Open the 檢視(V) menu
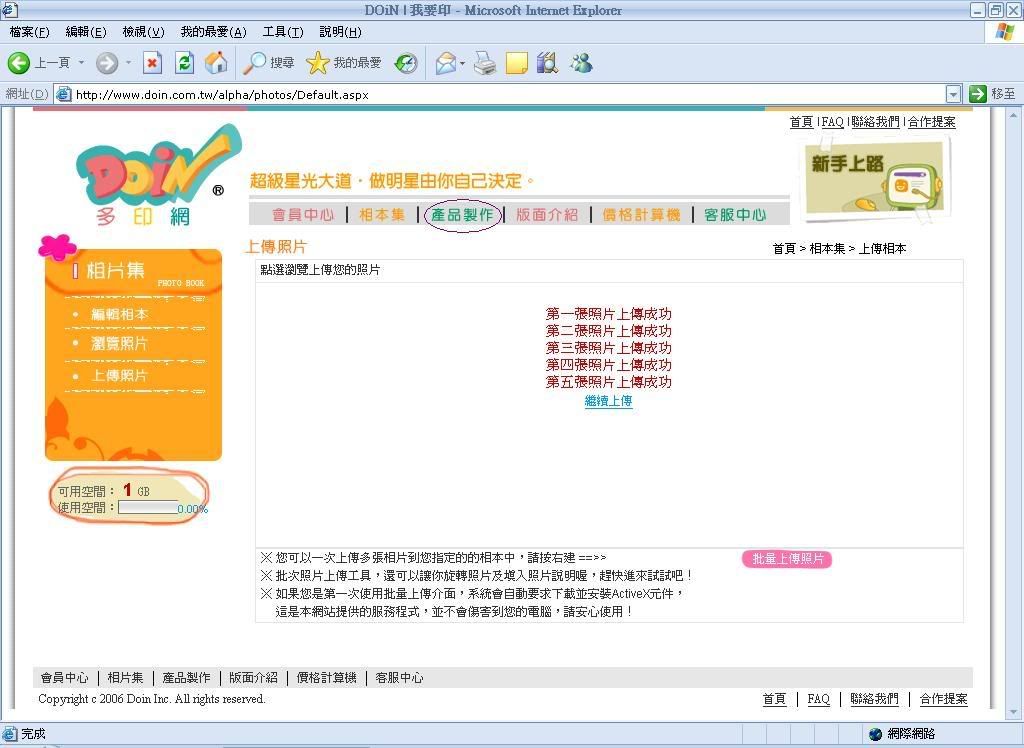Viewport: 1024px width, 748px height. (x=143, y=32)
